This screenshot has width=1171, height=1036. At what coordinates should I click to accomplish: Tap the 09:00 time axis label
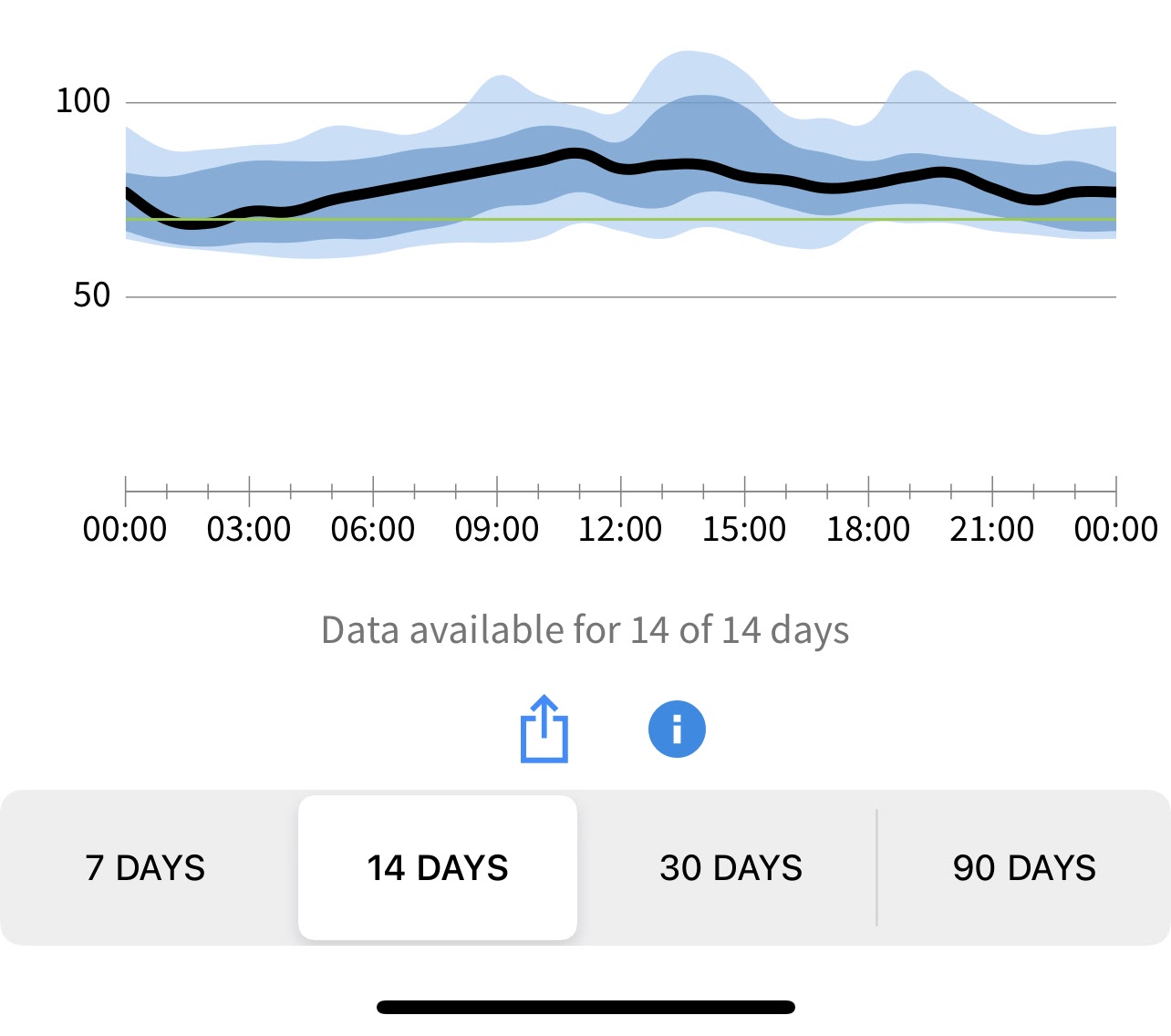[x=497, y=529]
